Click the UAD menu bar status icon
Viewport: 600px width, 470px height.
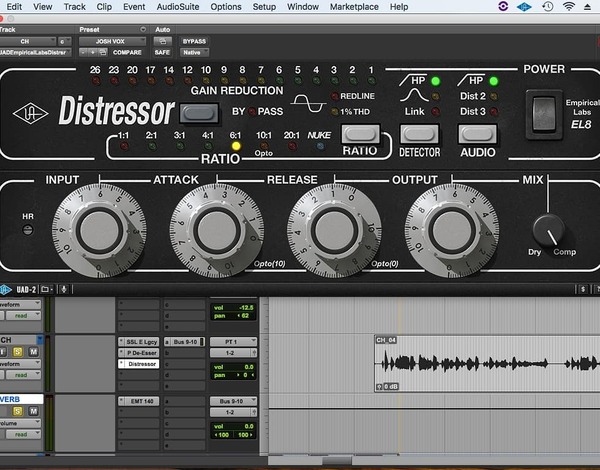(524, 7)
